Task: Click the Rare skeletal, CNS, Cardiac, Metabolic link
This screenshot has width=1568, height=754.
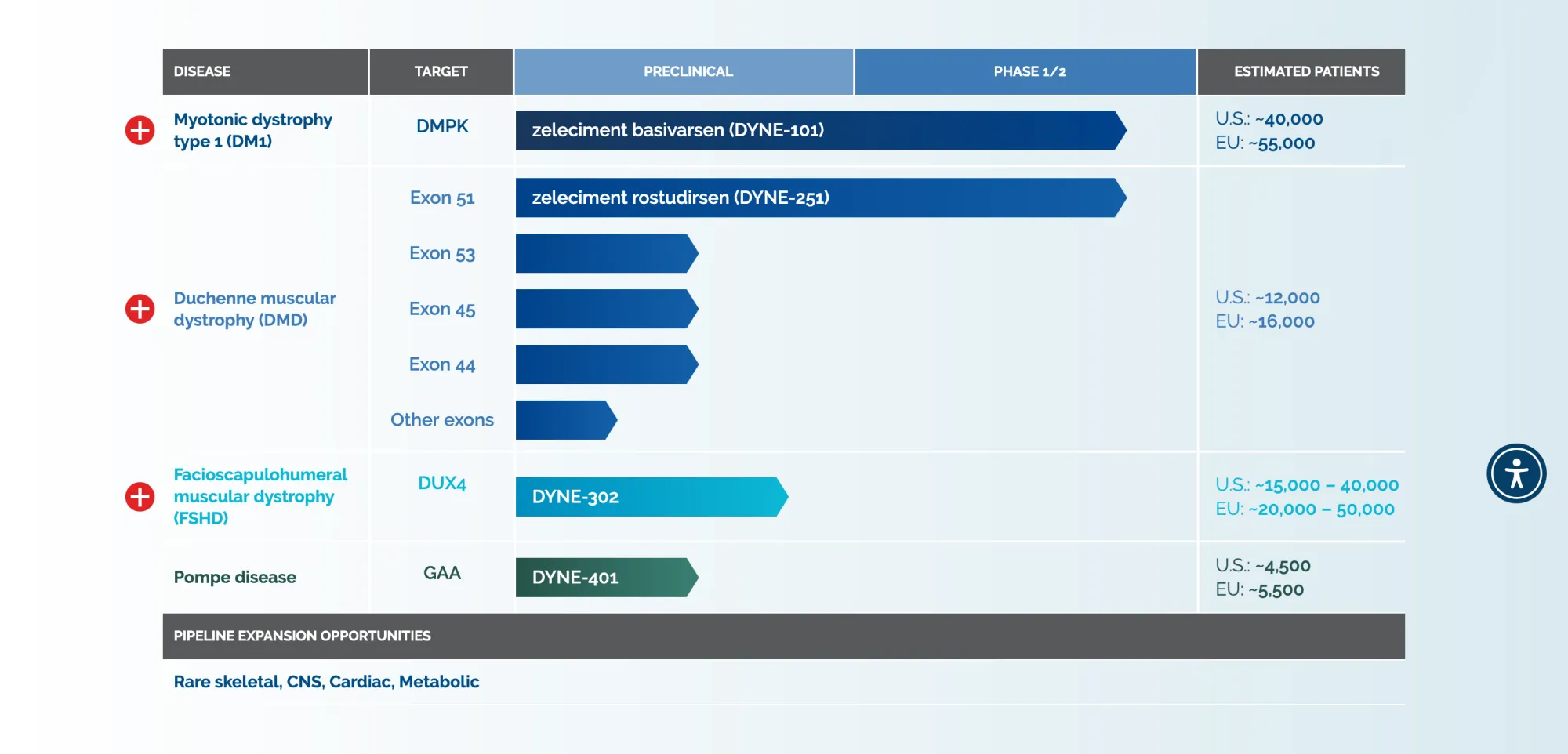Action: (x=326, y=681)
